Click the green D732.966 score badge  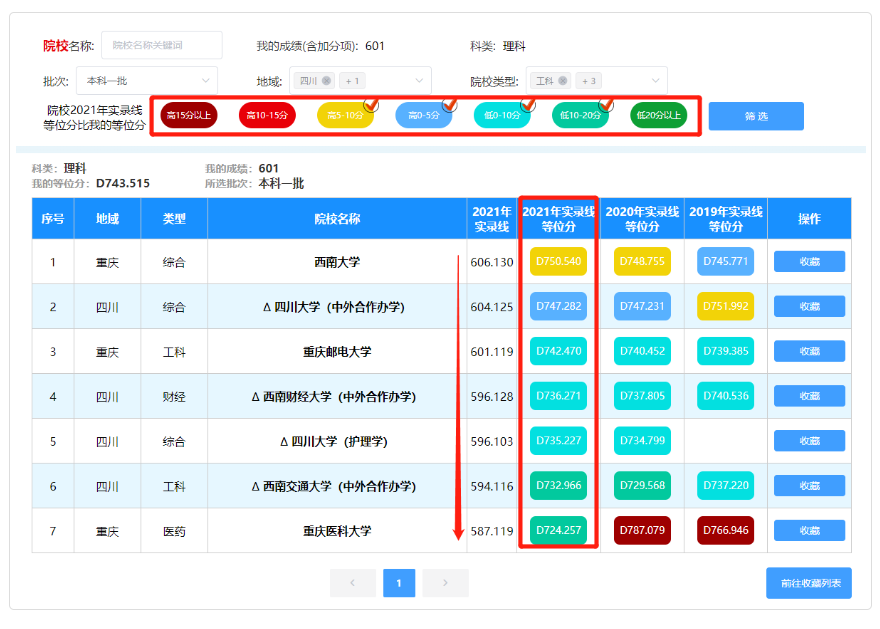(558, 486)
